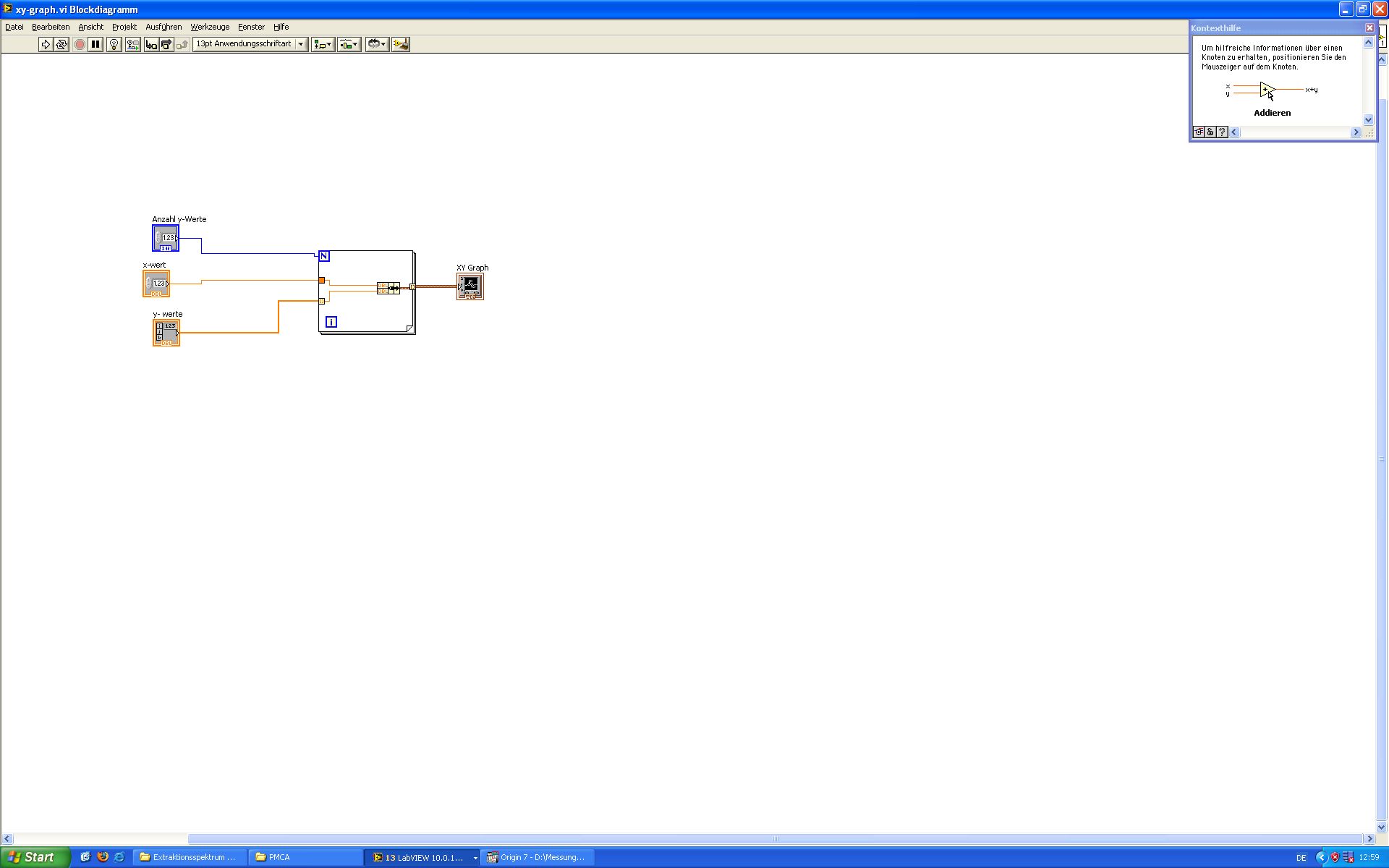Open the Werkzeuge menu
This screenshot has width=1389, height=868.
click(210, 27)
